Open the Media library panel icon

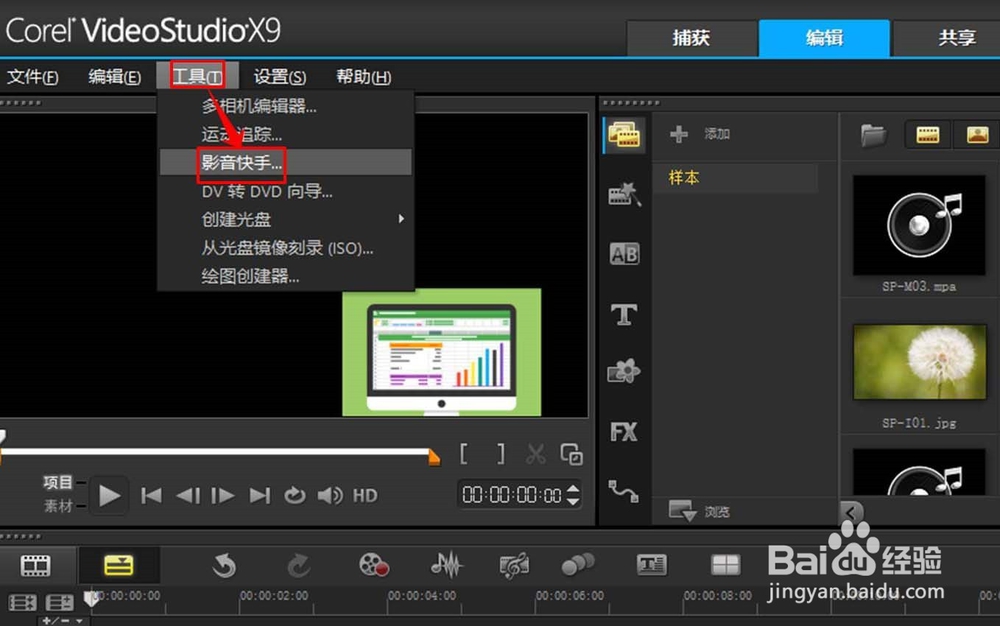624,135
